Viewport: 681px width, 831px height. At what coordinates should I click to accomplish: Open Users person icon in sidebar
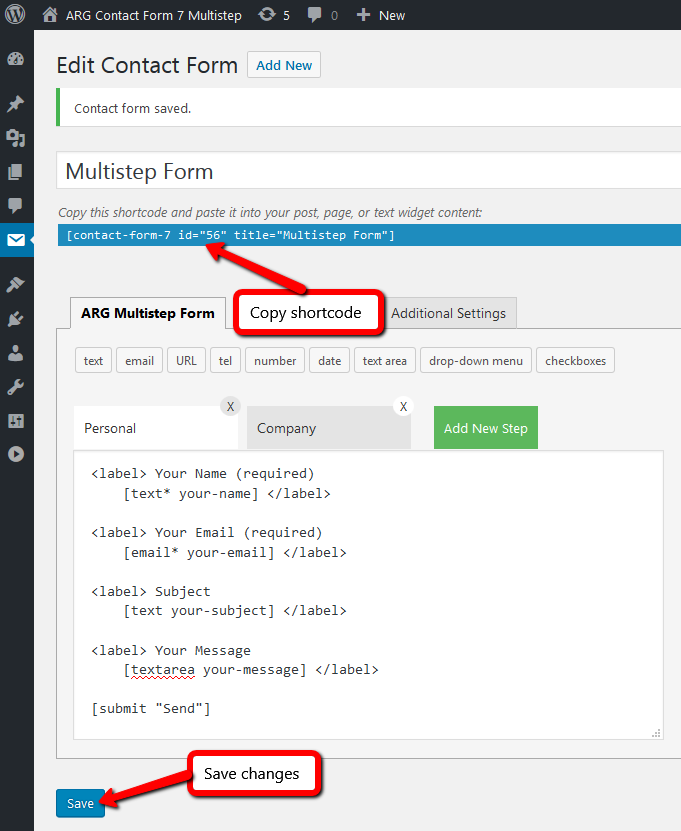point(16,353)
